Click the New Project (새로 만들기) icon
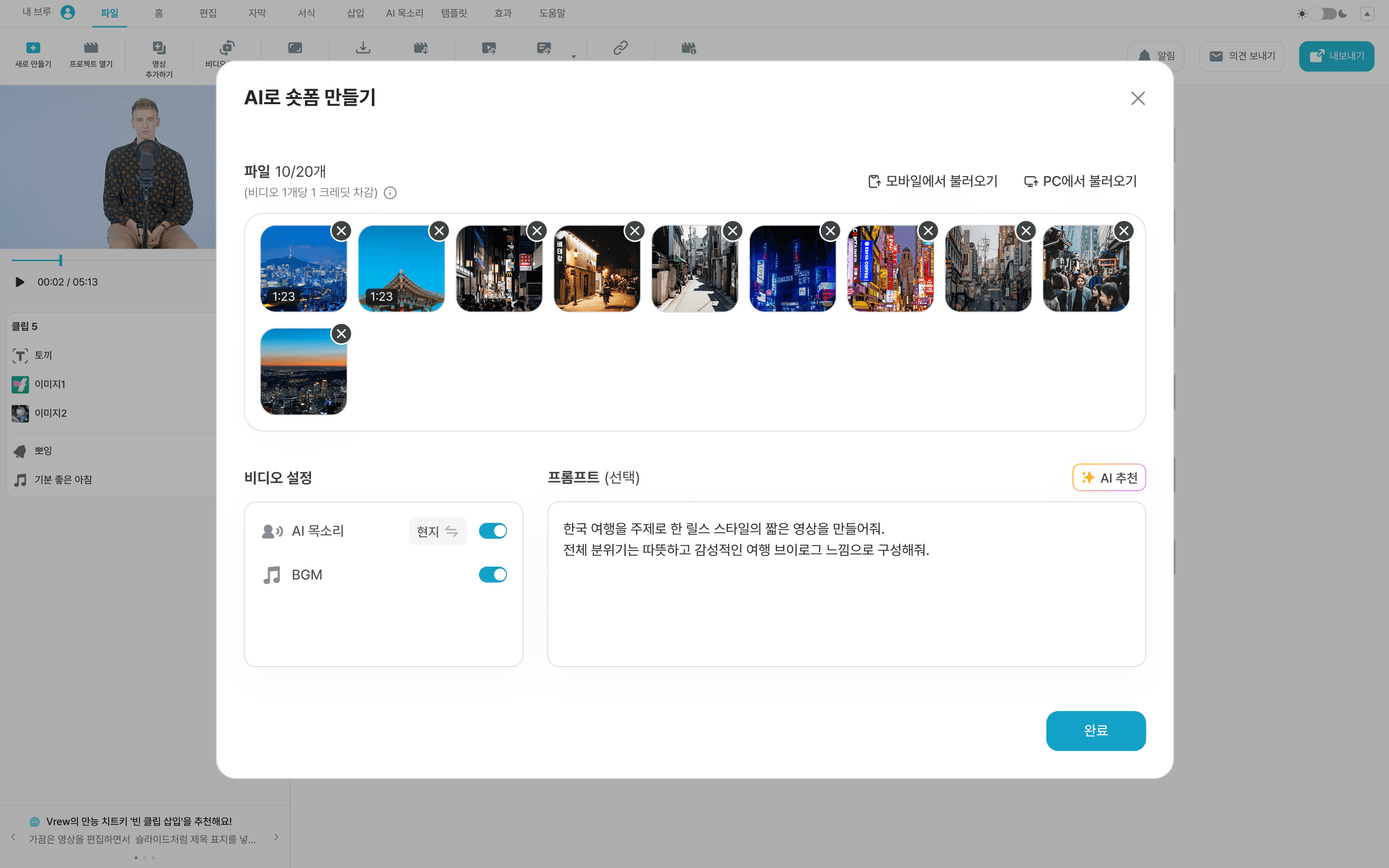The image size is (1389, 868). (33, 48)
